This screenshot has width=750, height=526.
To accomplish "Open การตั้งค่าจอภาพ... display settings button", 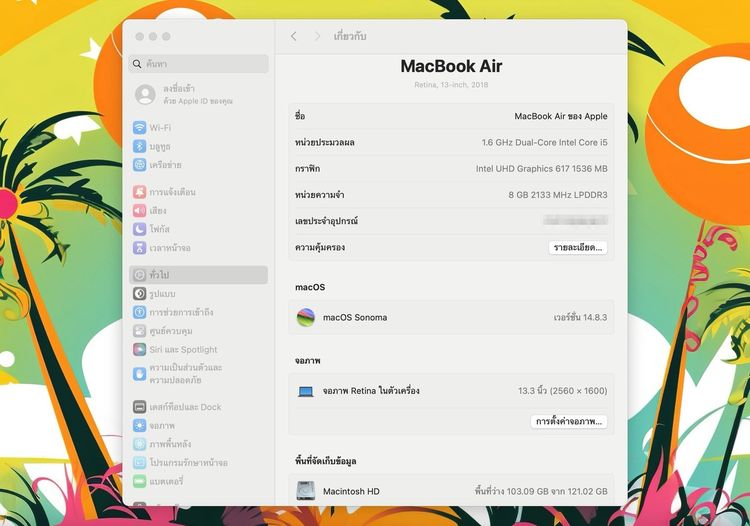I will tap(569, 422).
